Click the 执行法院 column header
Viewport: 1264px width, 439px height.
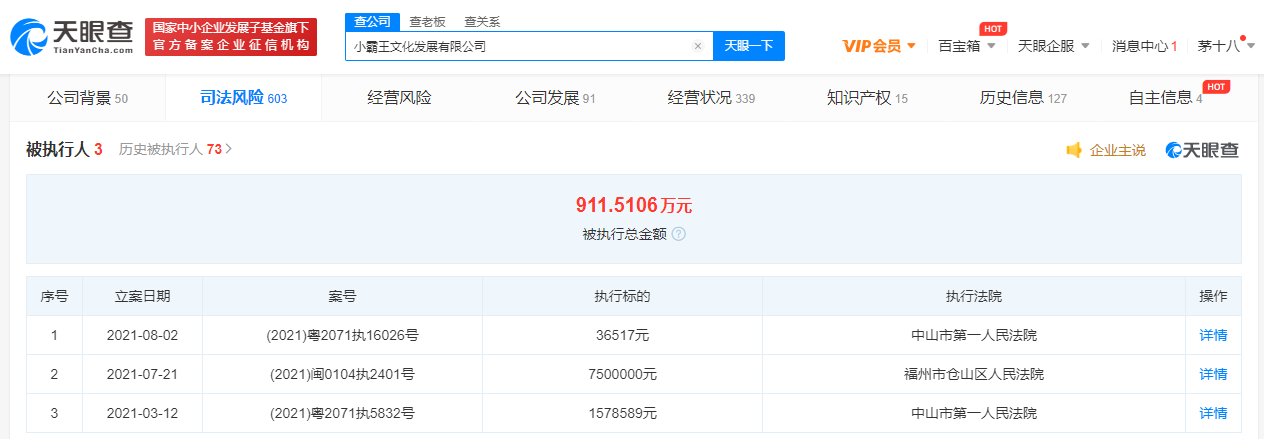click(x=973, y=296)
